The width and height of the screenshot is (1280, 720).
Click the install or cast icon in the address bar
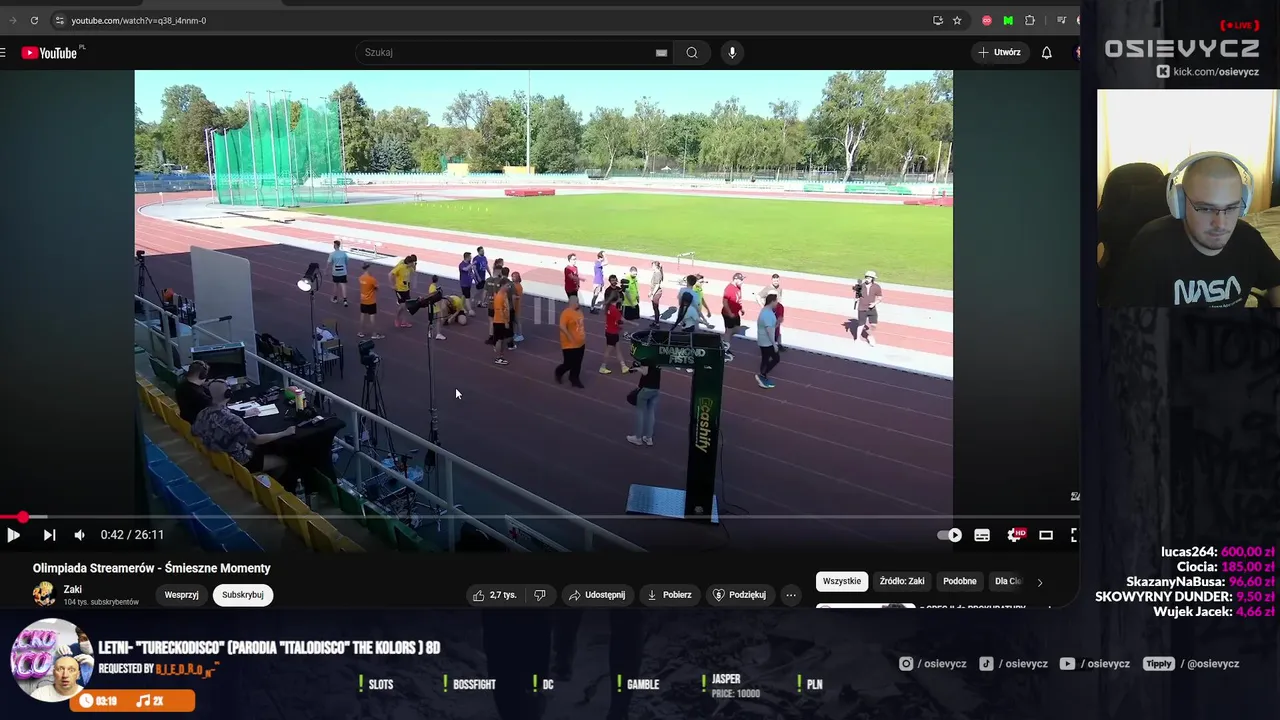point(938,20)
